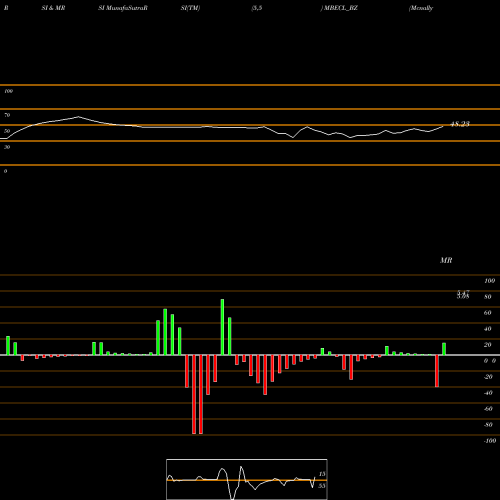Click the '53' value in the mini chart
Screen dimensions: 500x500
(x=322, y=486)
